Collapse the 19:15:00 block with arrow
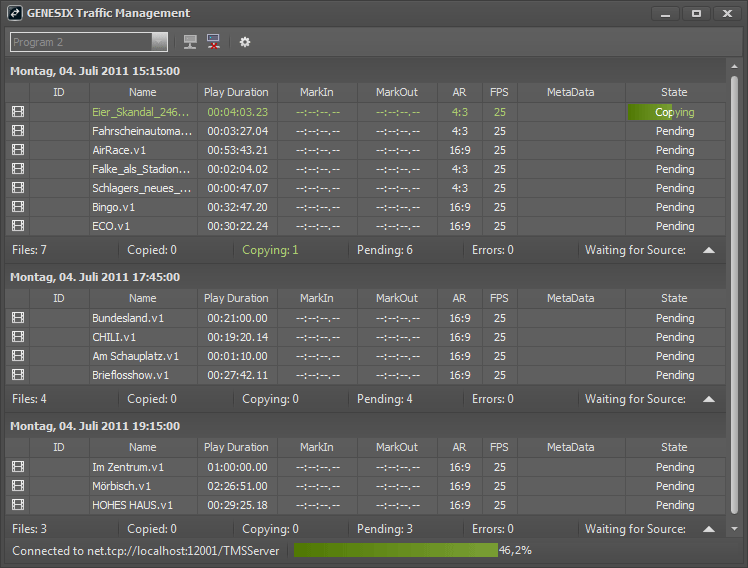Screen dimensions: 748x568 (709, 529)
